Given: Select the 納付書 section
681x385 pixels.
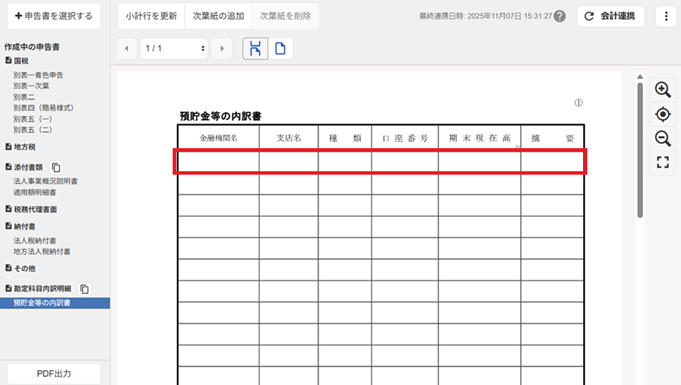Looking at the screenshot, I should point(20,226).
